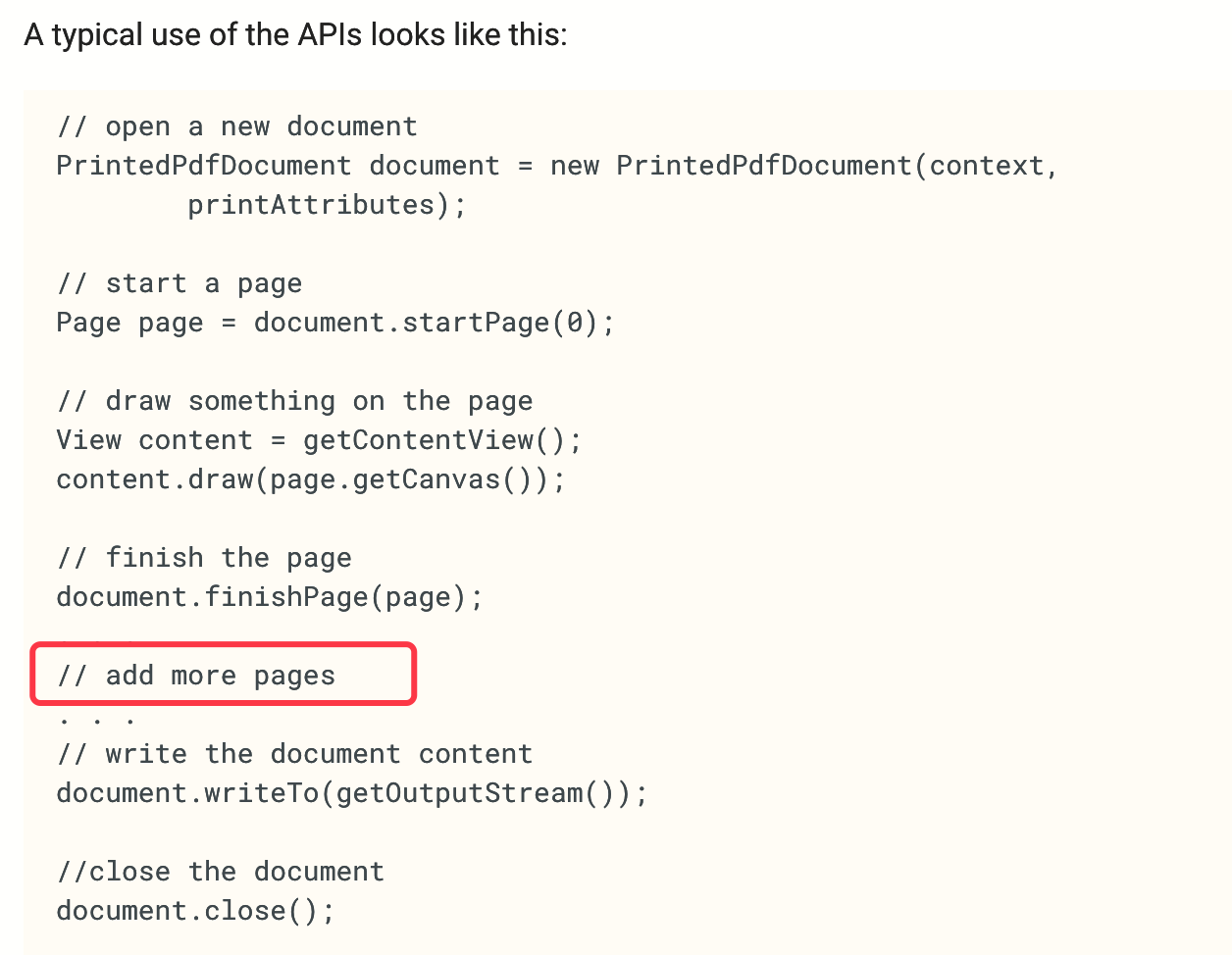This screenshot has width=1232, height=955.
Task: Click the "// start a page" comment
Action: click(180, 283)
